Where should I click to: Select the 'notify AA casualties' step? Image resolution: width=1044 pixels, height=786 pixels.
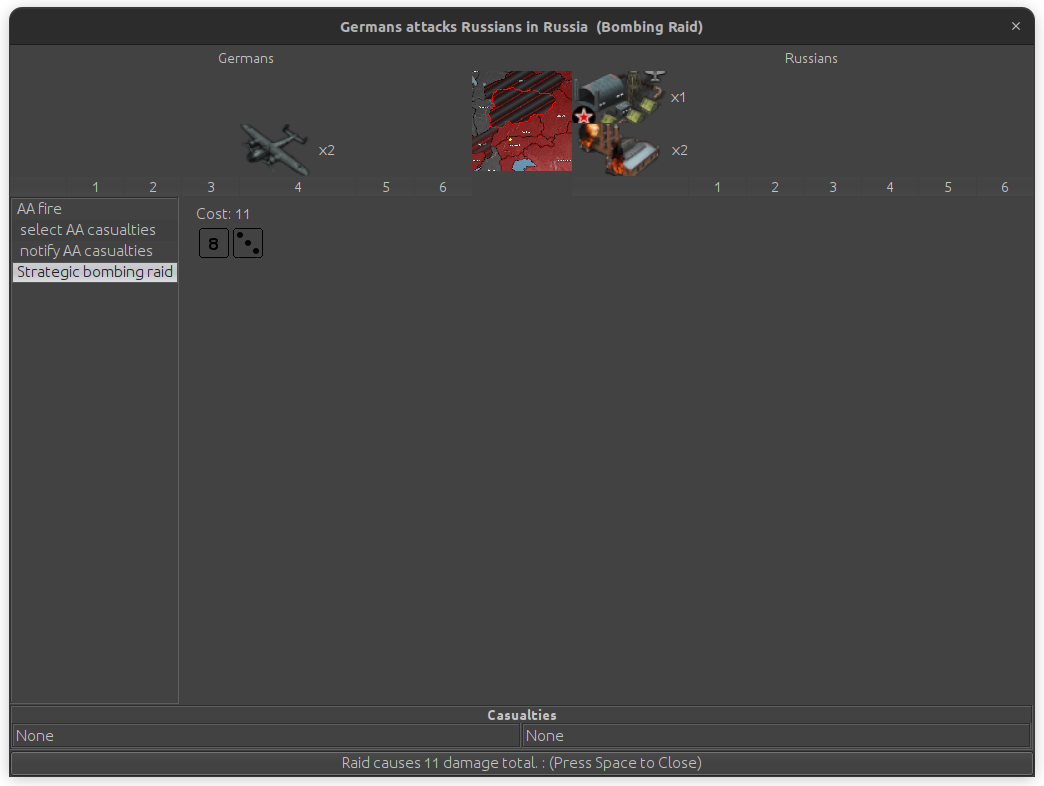click(x=95, y=251)
